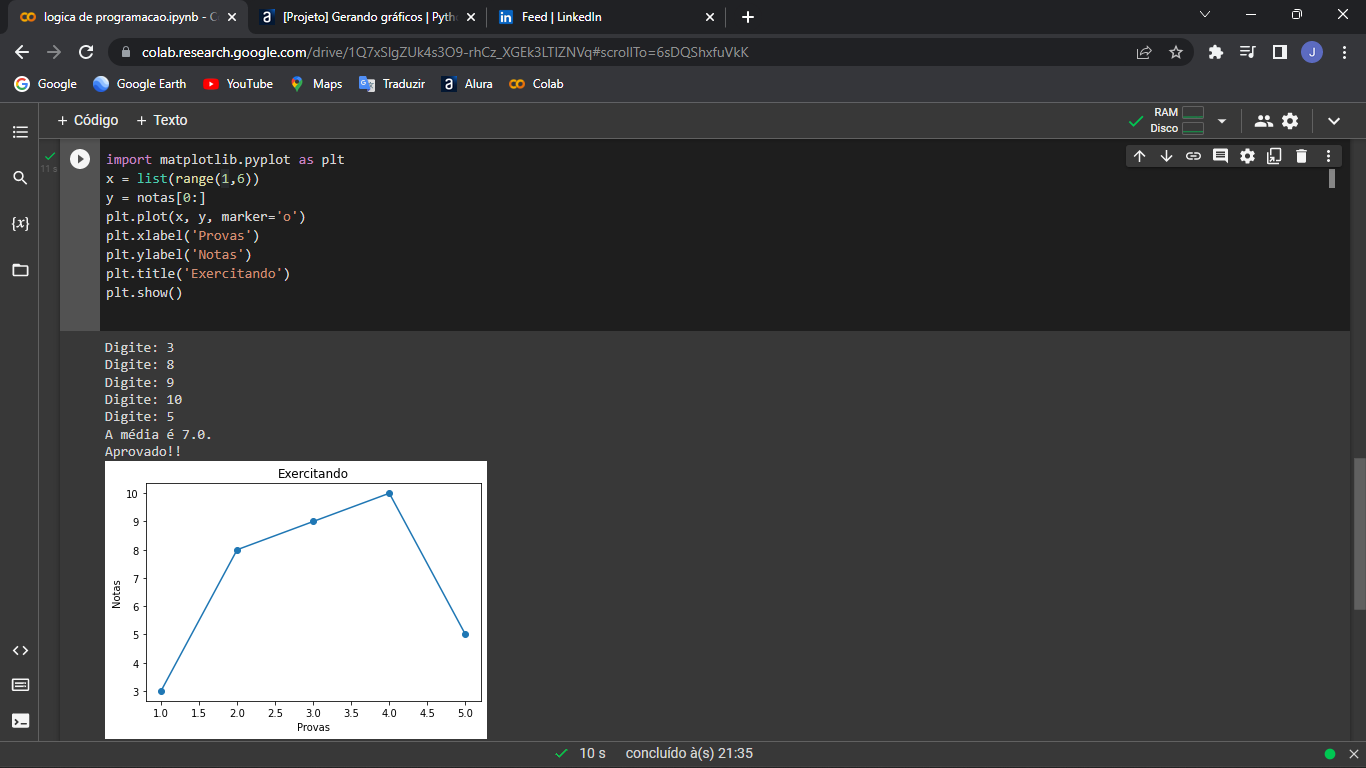The width and height of the screenshot is (1366, 768).
Task: Go back in browser history
Action: pos(22,52)
